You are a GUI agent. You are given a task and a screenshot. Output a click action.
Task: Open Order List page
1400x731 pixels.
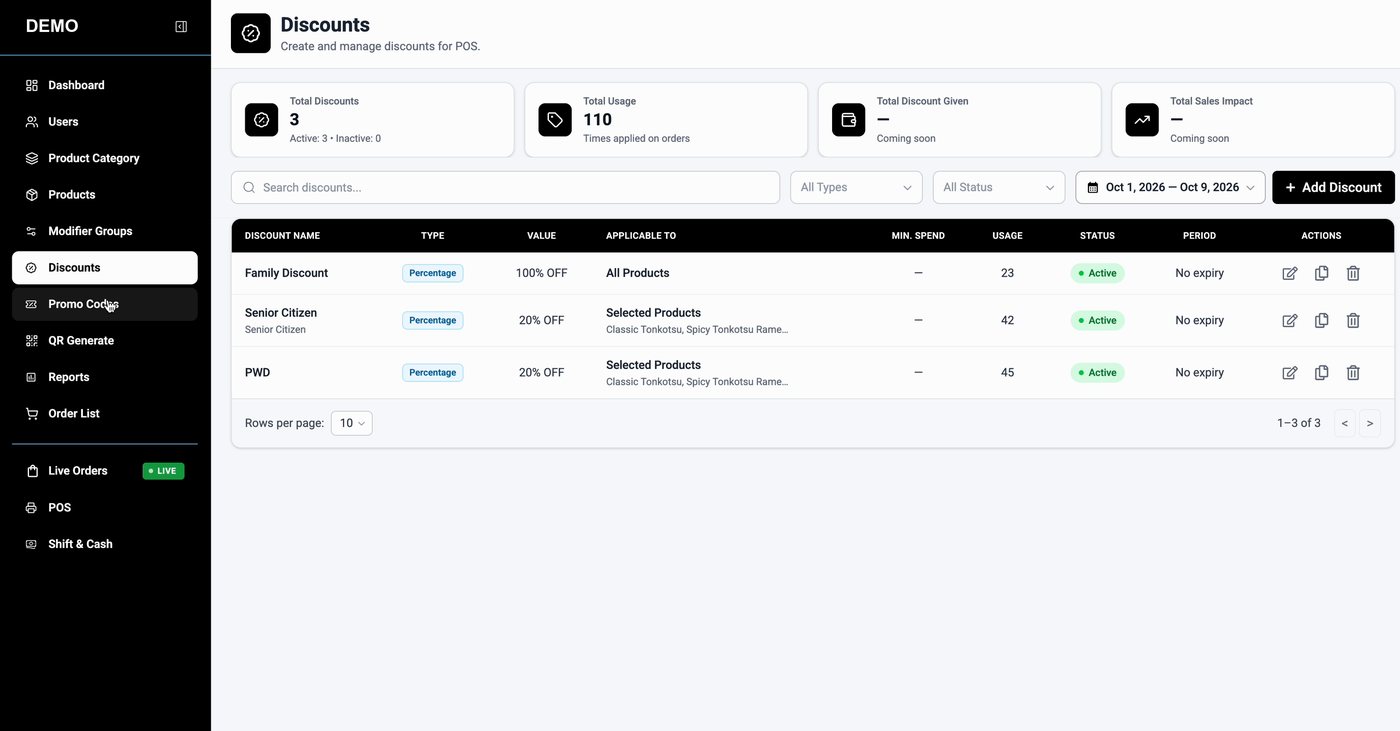105,414
